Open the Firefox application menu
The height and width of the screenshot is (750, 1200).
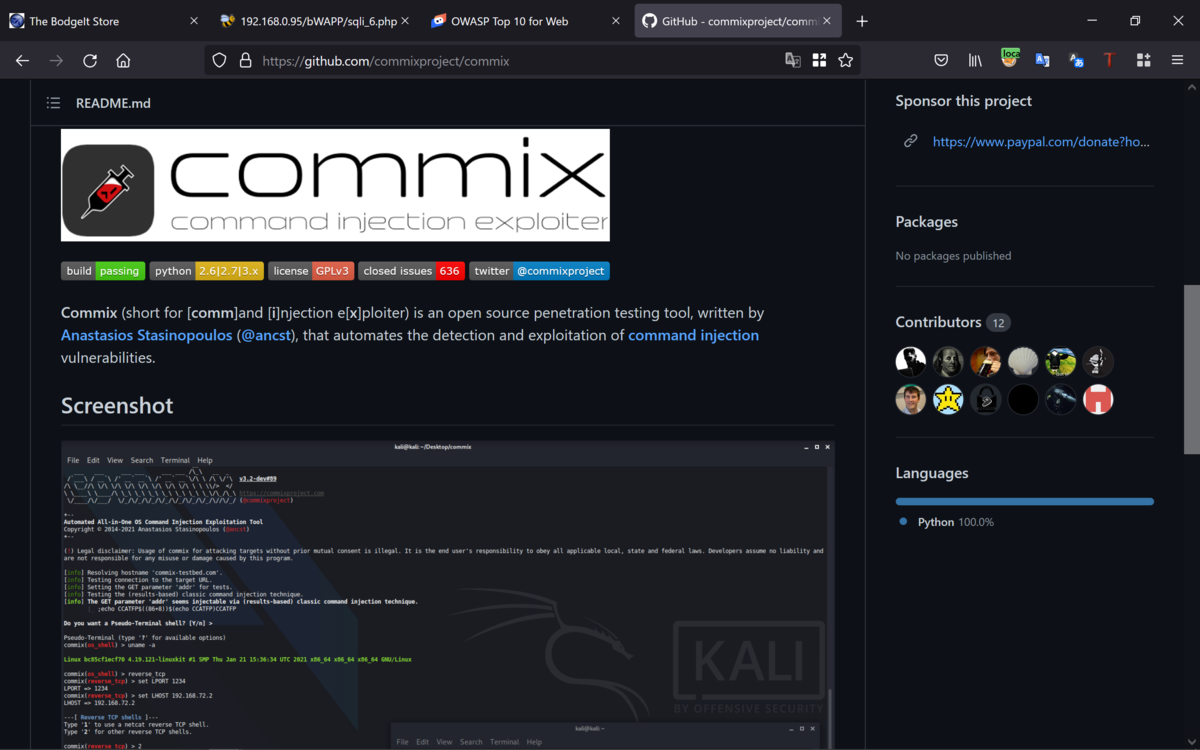click(x=1178, y=60)
